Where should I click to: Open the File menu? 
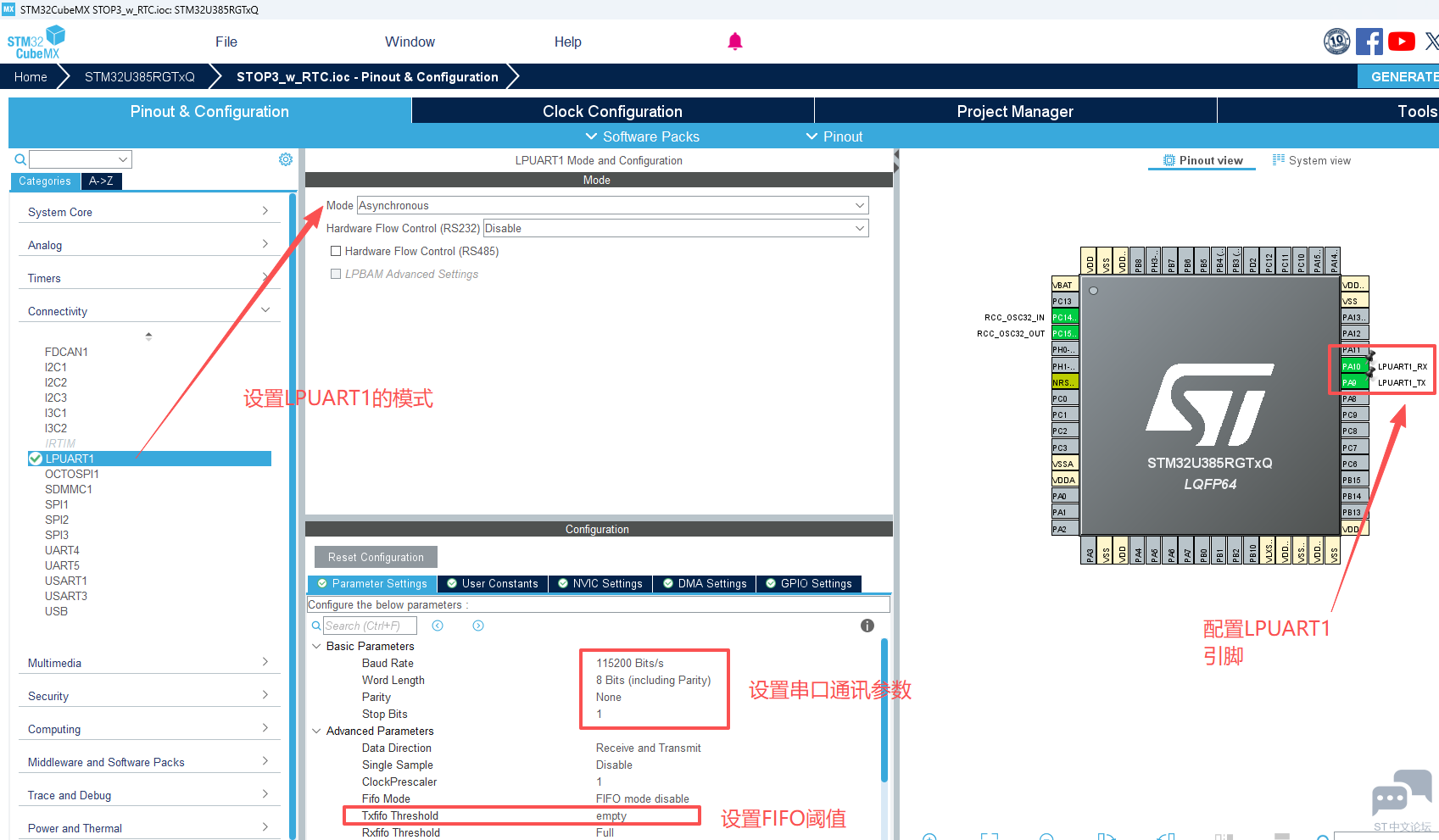pyautogui.click(x=226, y=42)
